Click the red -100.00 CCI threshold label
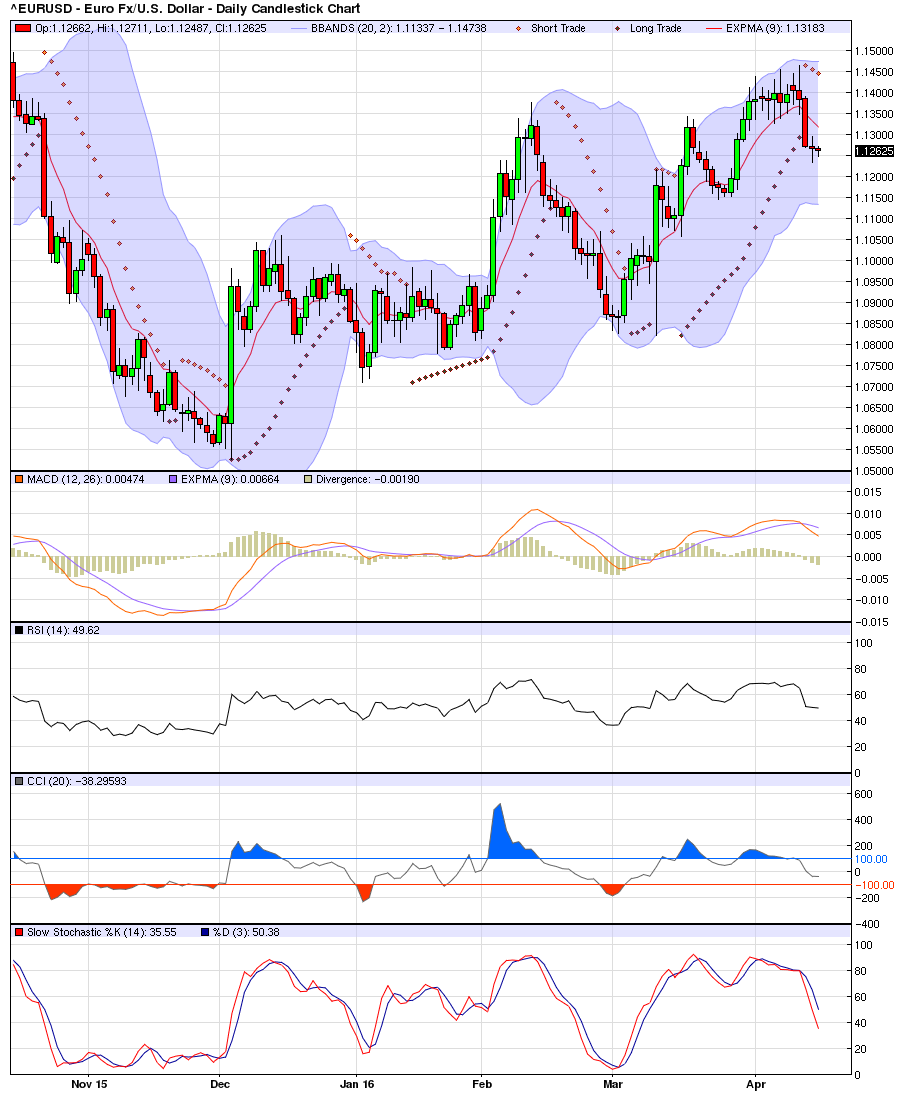This screenshot has height=1115, width=900. click(874, 885)
